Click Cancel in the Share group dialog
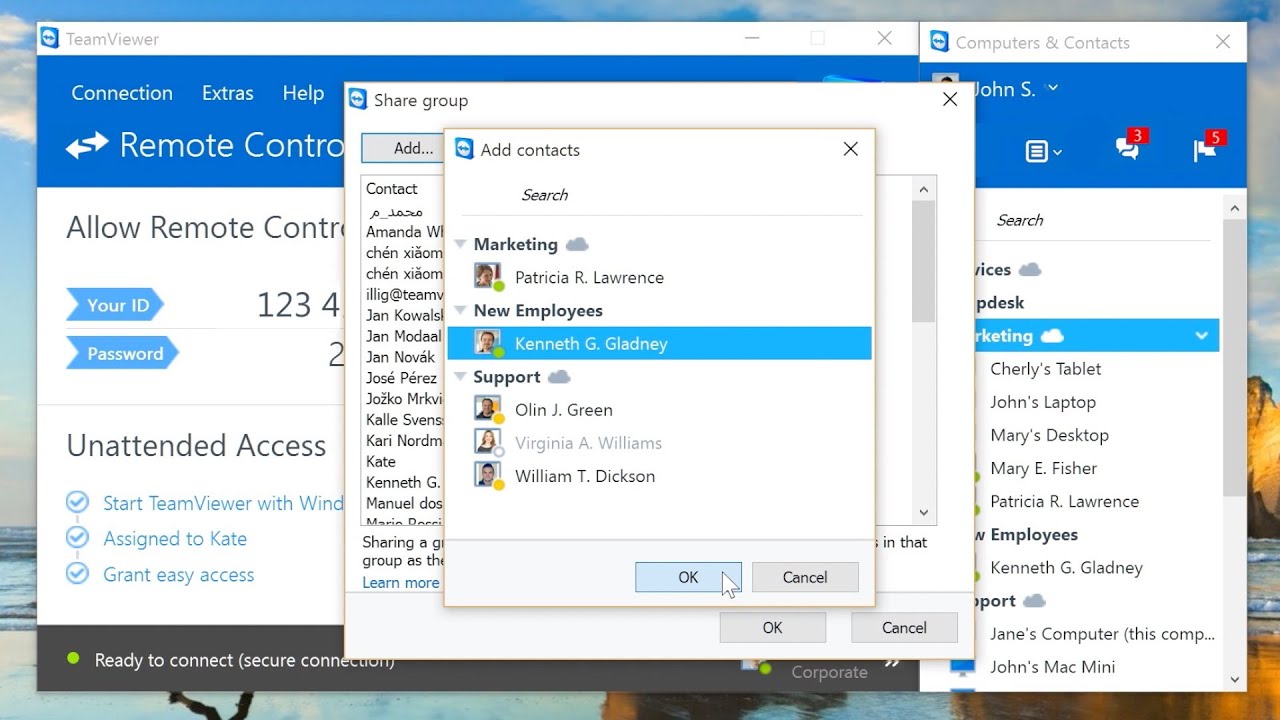Viewport: 1280px width, 720px height. (904, 627)
